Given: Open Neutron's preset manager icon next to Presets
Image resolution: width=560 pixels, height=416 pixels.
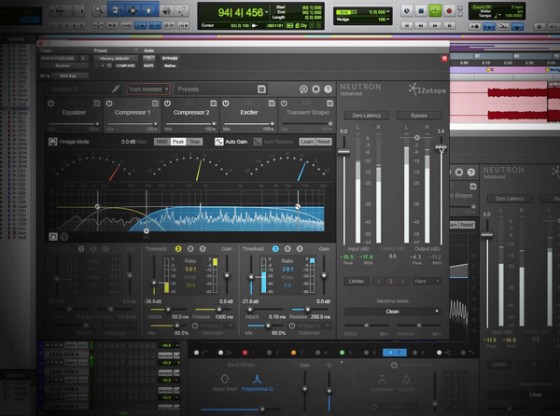Looking at the screenshot, I should [x=261, y=89].
